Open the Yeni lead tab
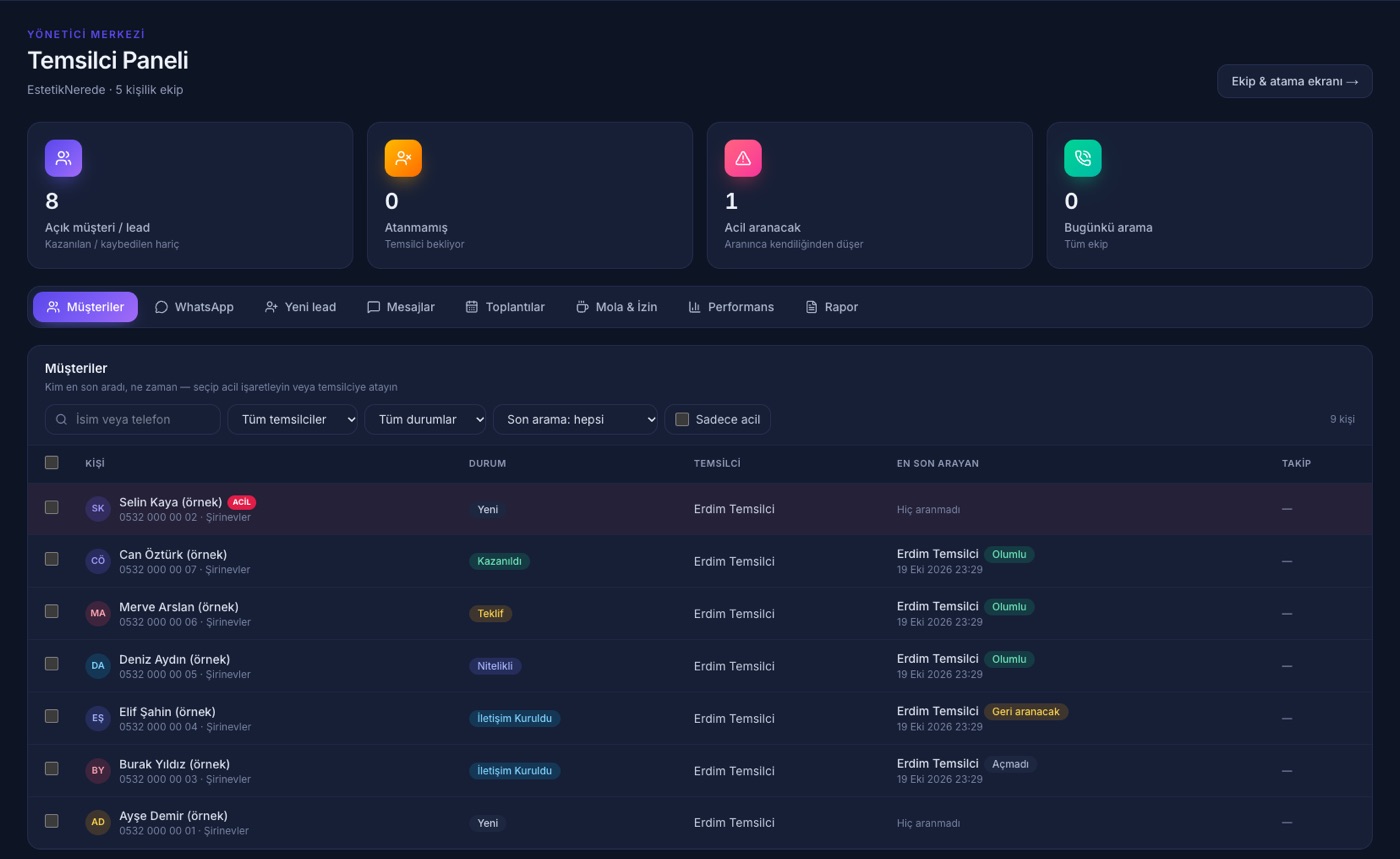 (300, 307)
